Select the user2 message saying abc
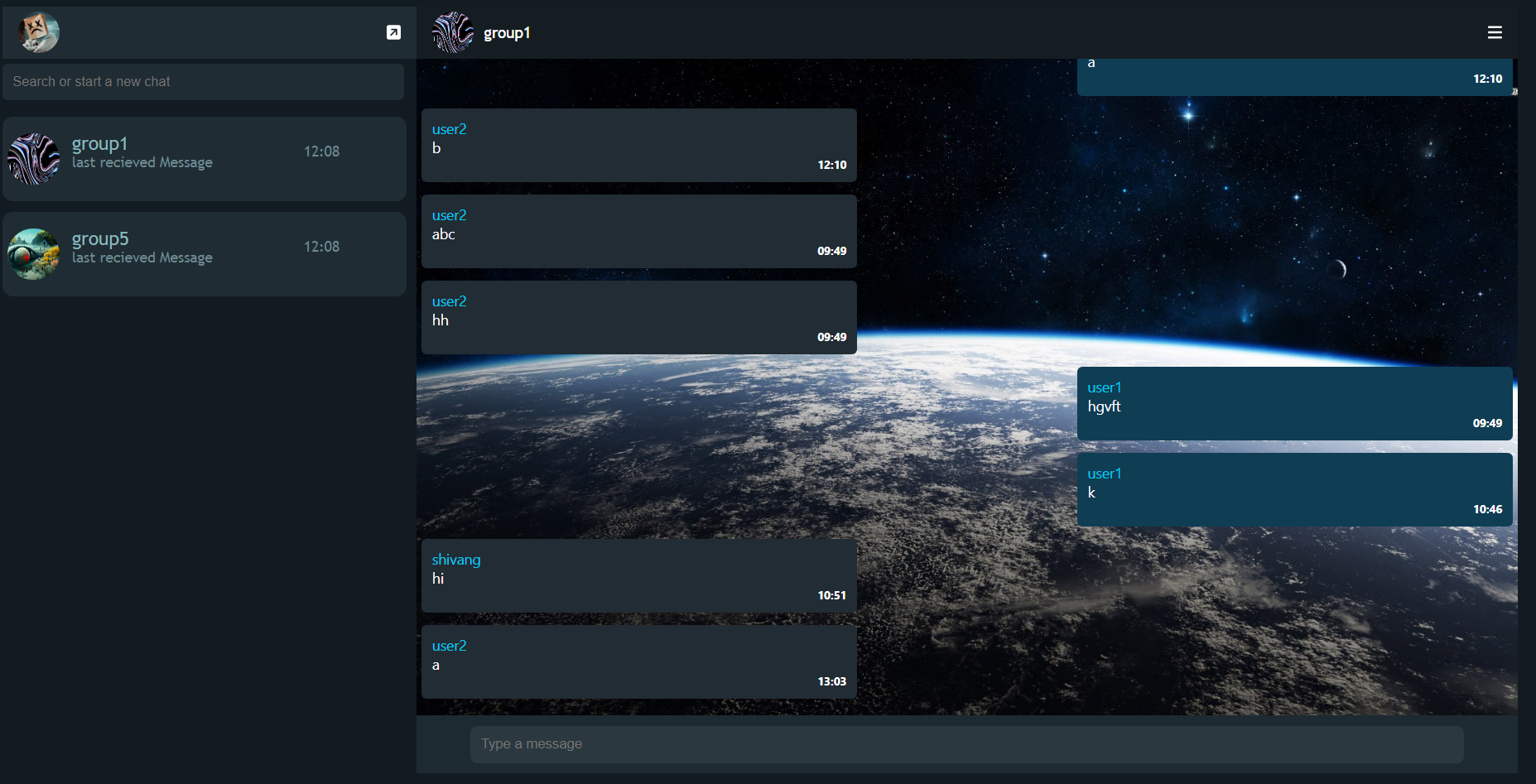 639,231
